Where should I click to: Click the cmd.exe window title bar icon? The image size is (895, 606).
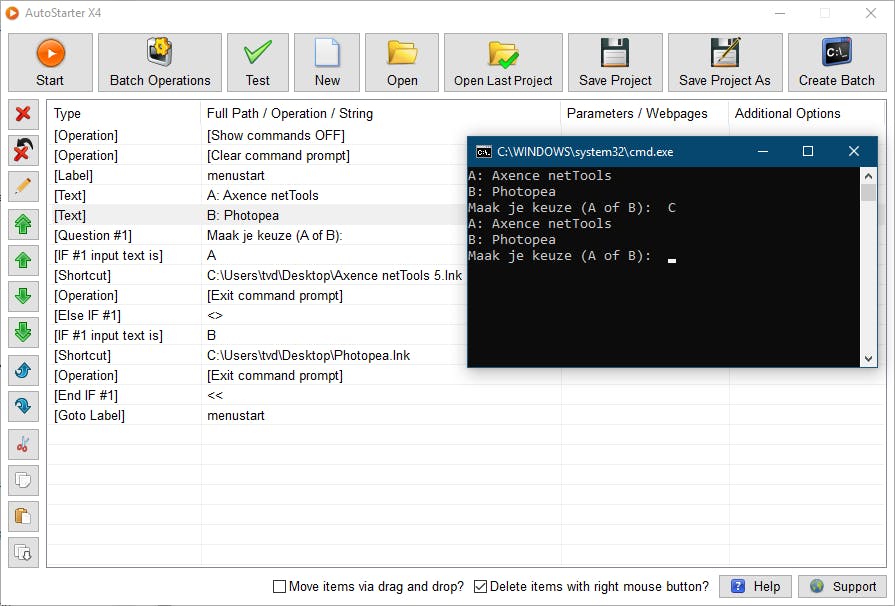tap(483, 152)
